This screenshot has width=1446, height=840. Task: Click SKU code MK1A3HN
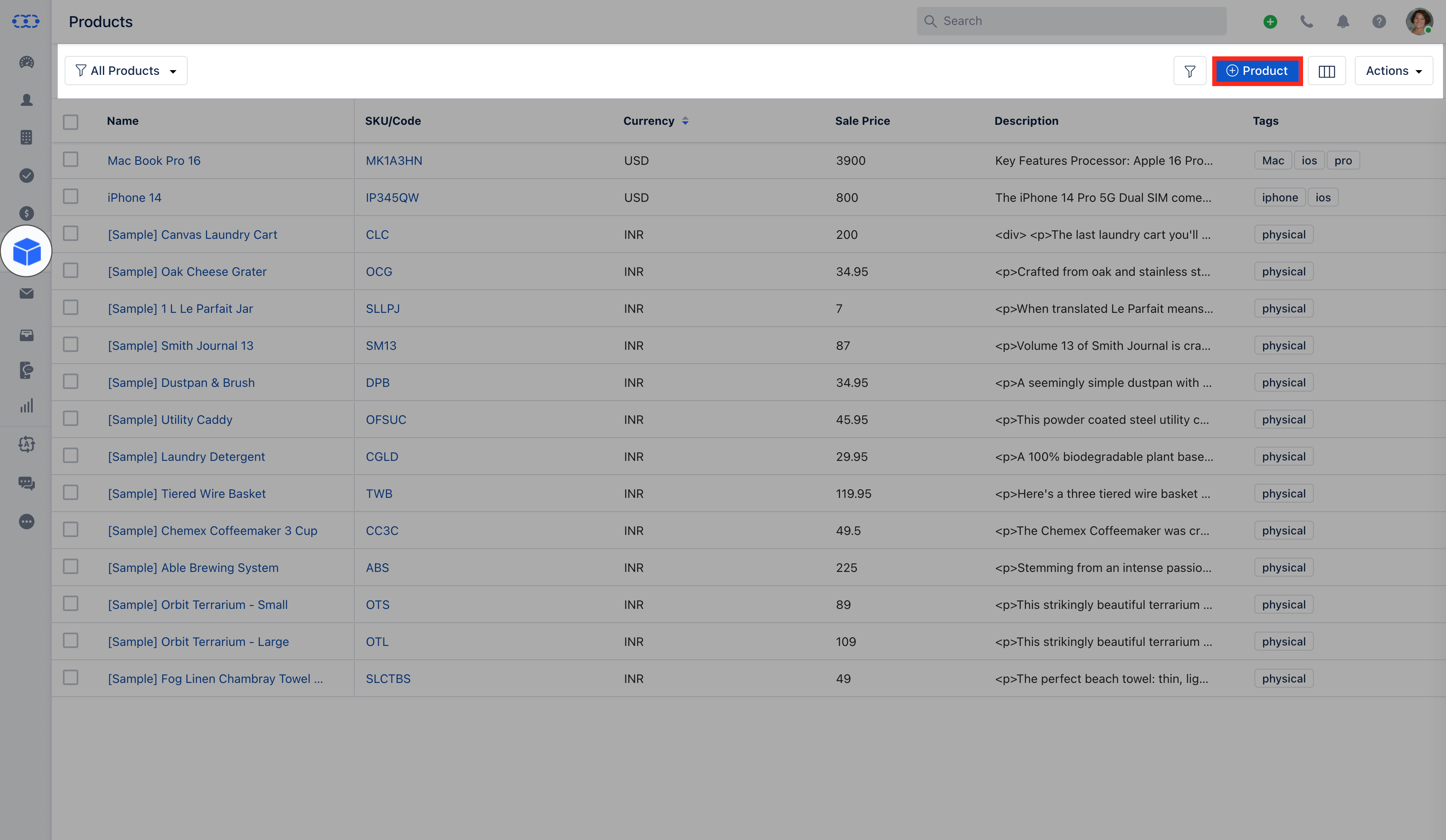tap(393, 161)
